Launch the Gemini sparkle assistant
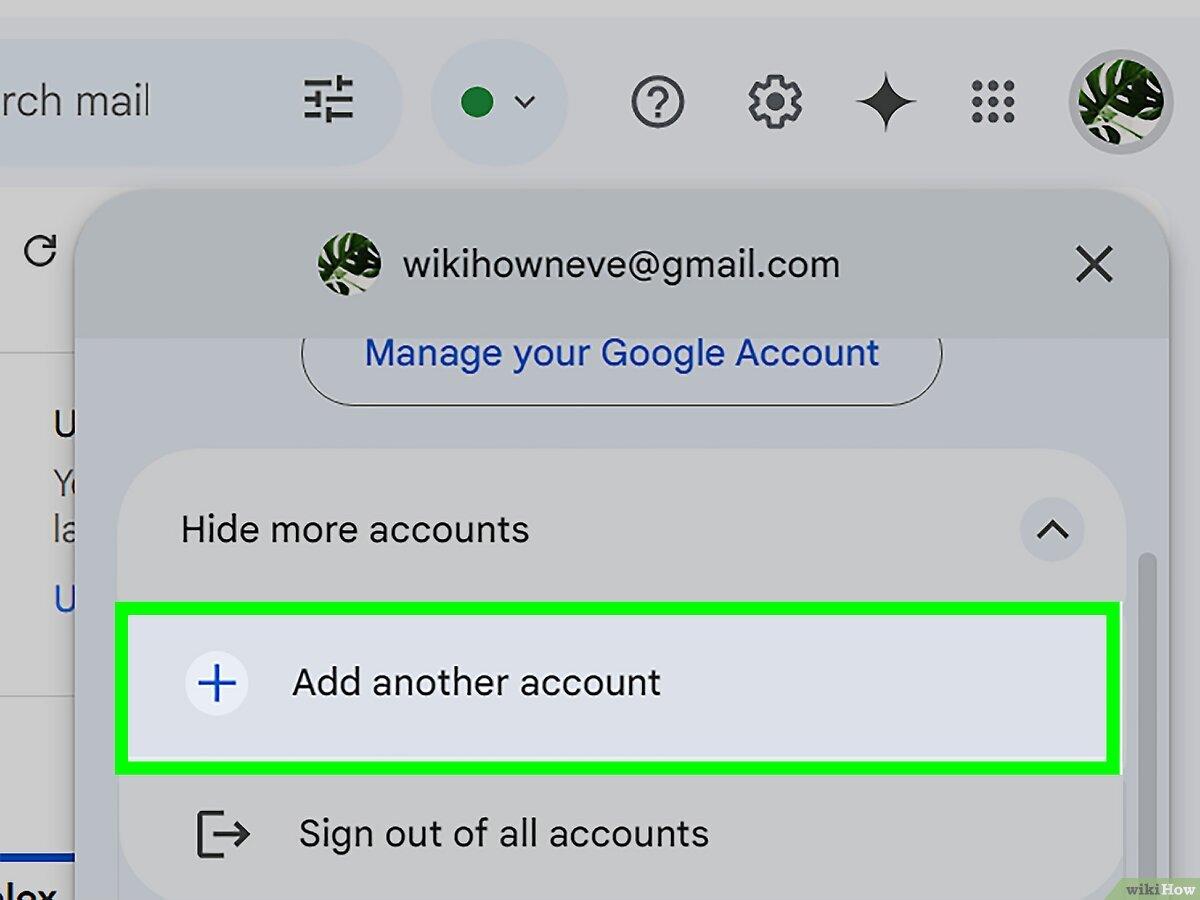This screenshot has height=900, width=1200. click(x=885, y=102)
